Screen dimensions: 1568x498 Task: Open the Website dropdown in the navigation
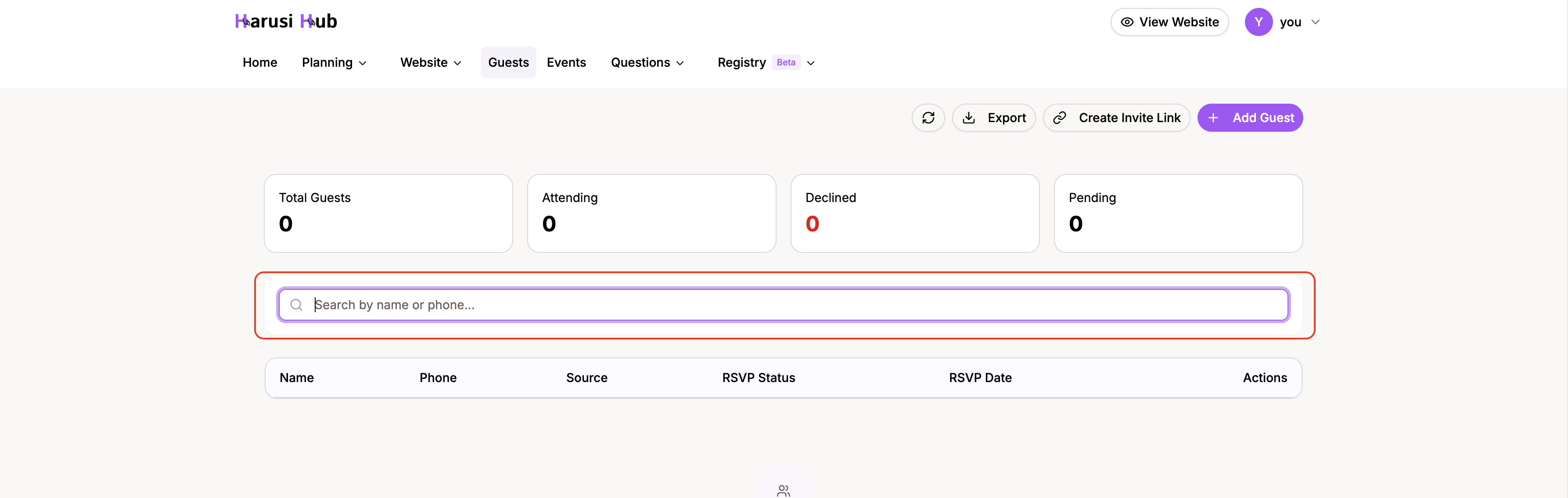(x=430, y=62)
